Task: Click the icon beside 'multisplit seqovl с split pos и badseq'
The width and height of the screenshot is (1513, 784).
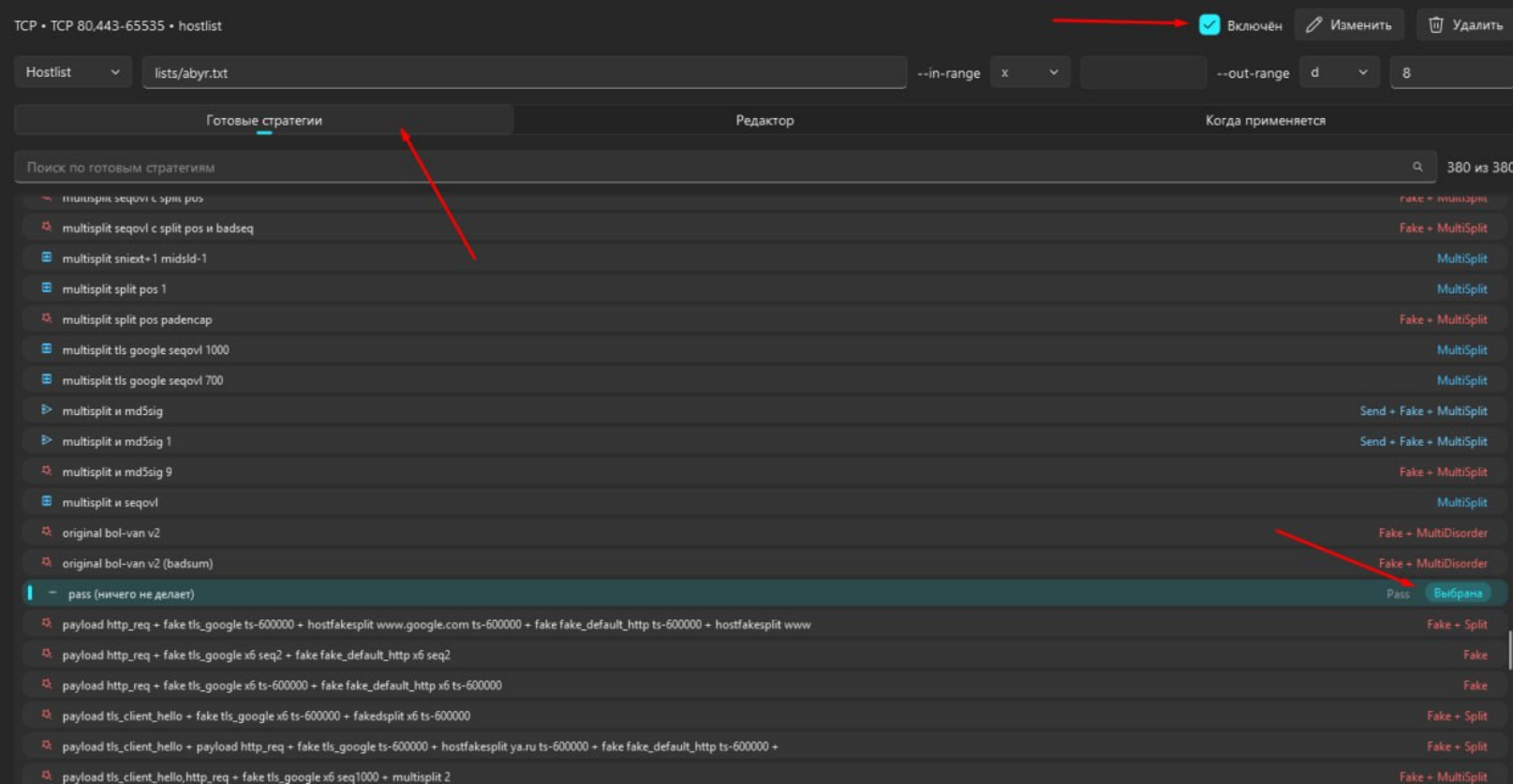Action: (x=46, y=228)
